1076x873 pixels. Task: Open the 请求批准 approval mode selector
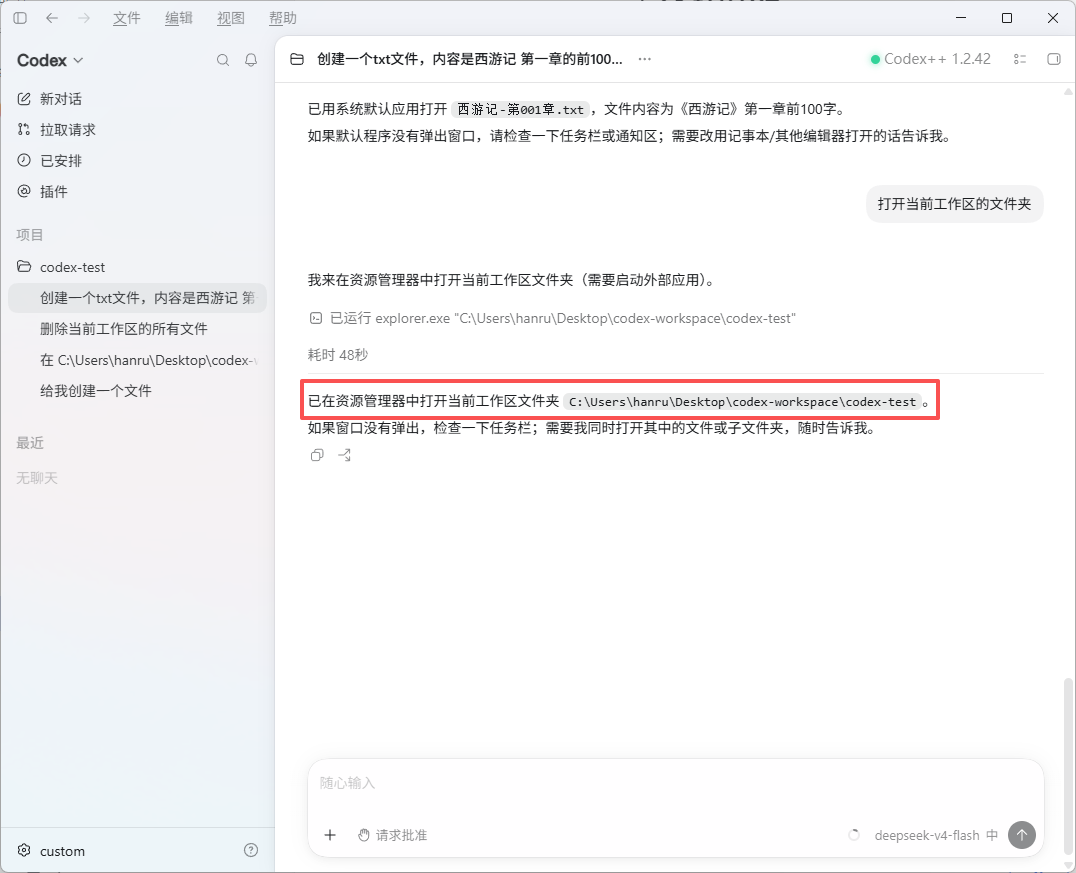point(393,835)
